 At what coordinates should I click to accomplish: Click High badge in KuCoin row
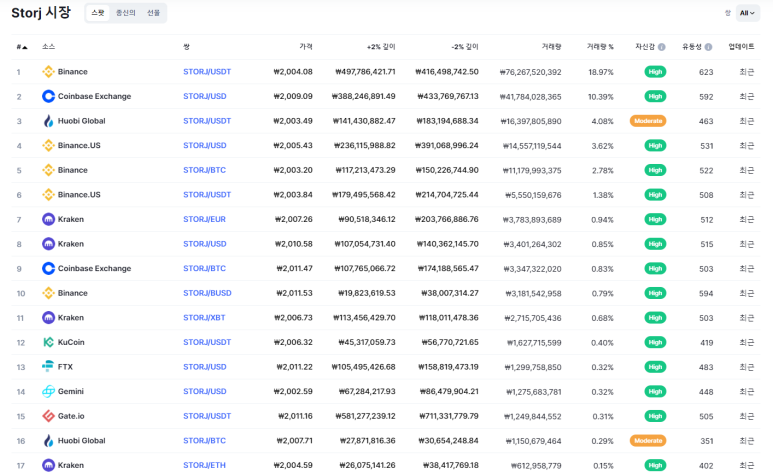pyautogui.click(x=655, y=342)
